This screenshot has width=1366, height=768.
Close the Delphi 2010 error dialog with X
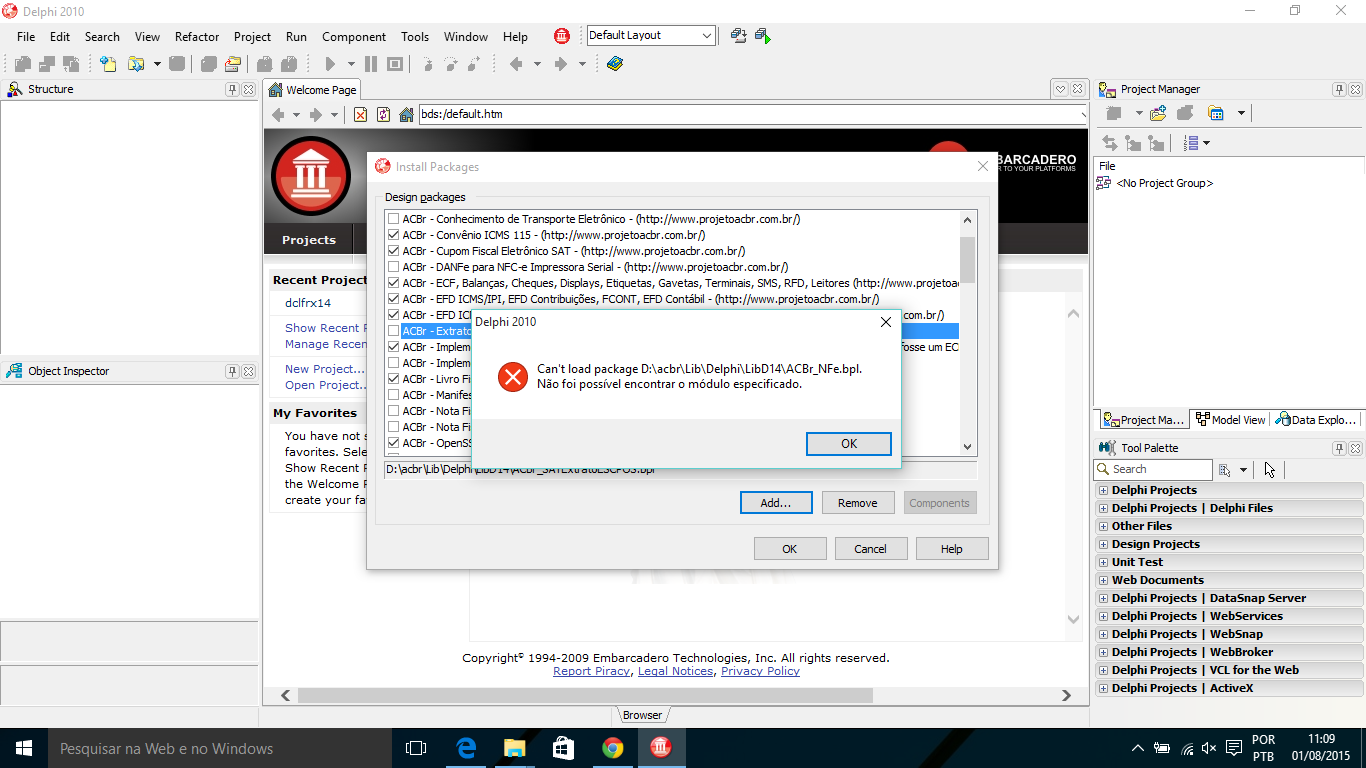(885, 322)
